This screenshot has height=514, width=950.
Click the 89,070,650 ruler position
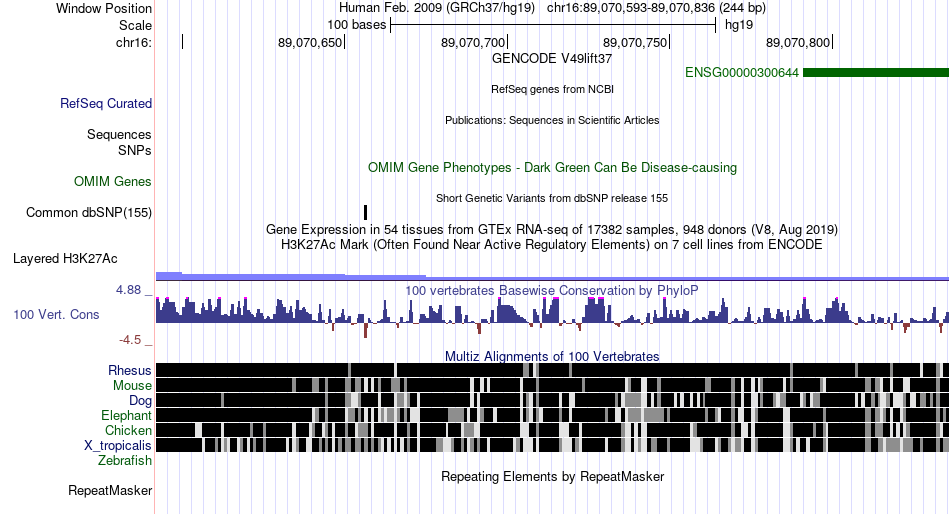coord(310,42)
